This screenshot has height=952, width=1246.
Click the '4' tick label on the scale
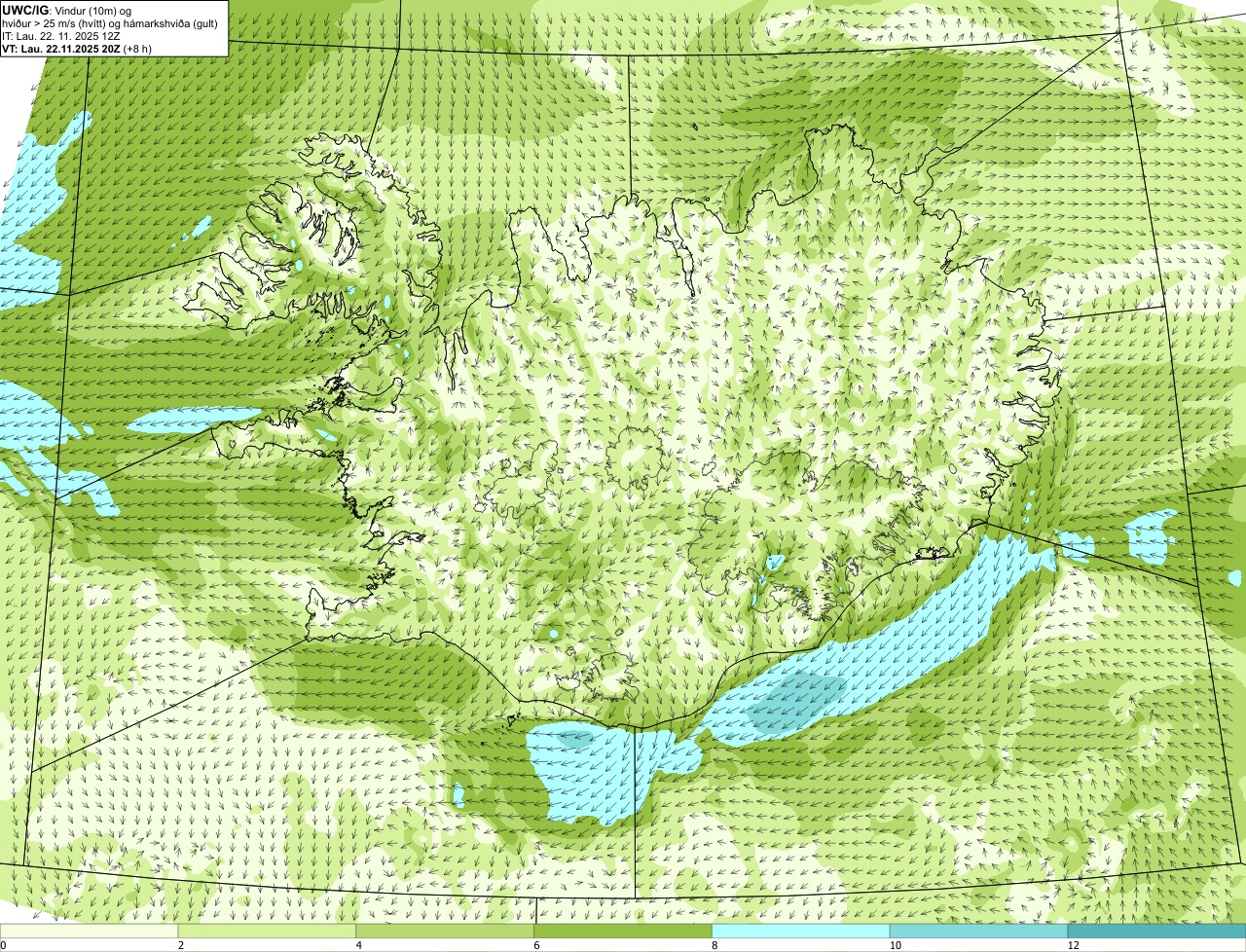[x=359, y=945]
